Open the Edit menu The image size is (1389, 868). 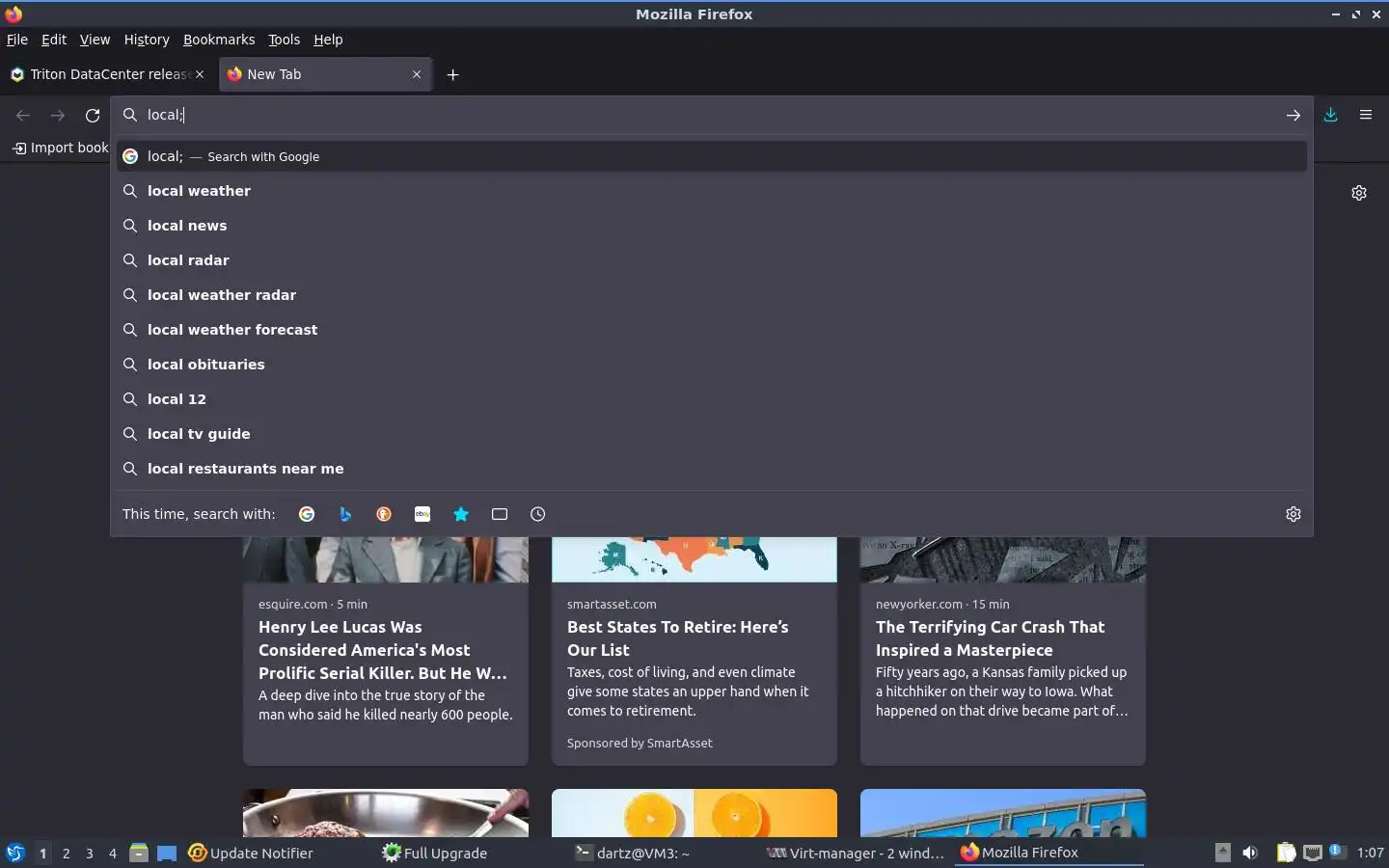pos(54,40)
